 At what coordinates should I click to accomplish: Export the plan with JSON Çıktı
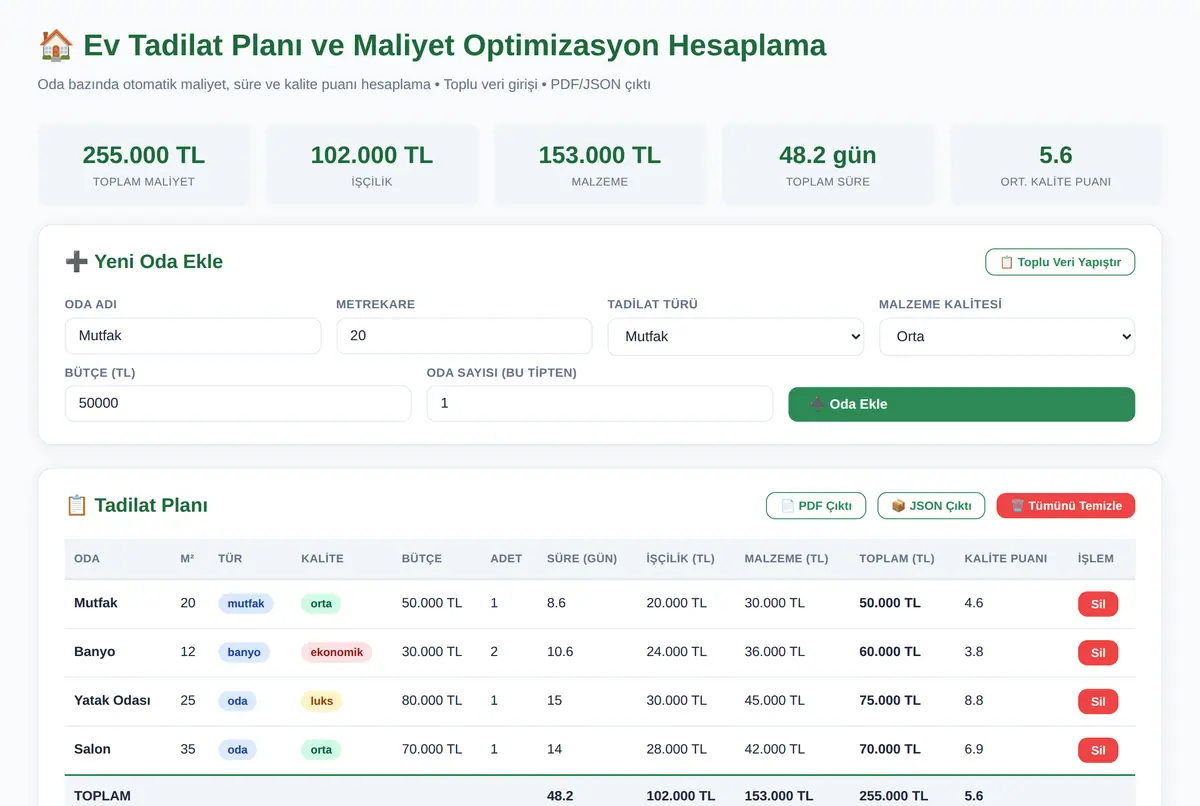click(x=931, y=506)
